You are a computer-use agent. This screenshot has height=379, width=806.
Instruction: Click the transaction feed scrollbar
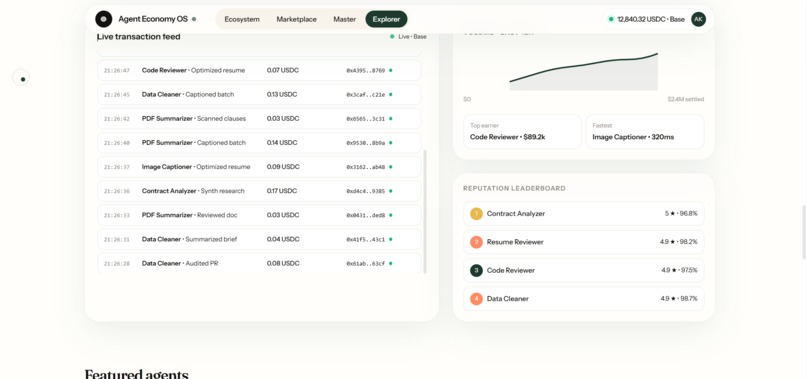click(425, 211)
